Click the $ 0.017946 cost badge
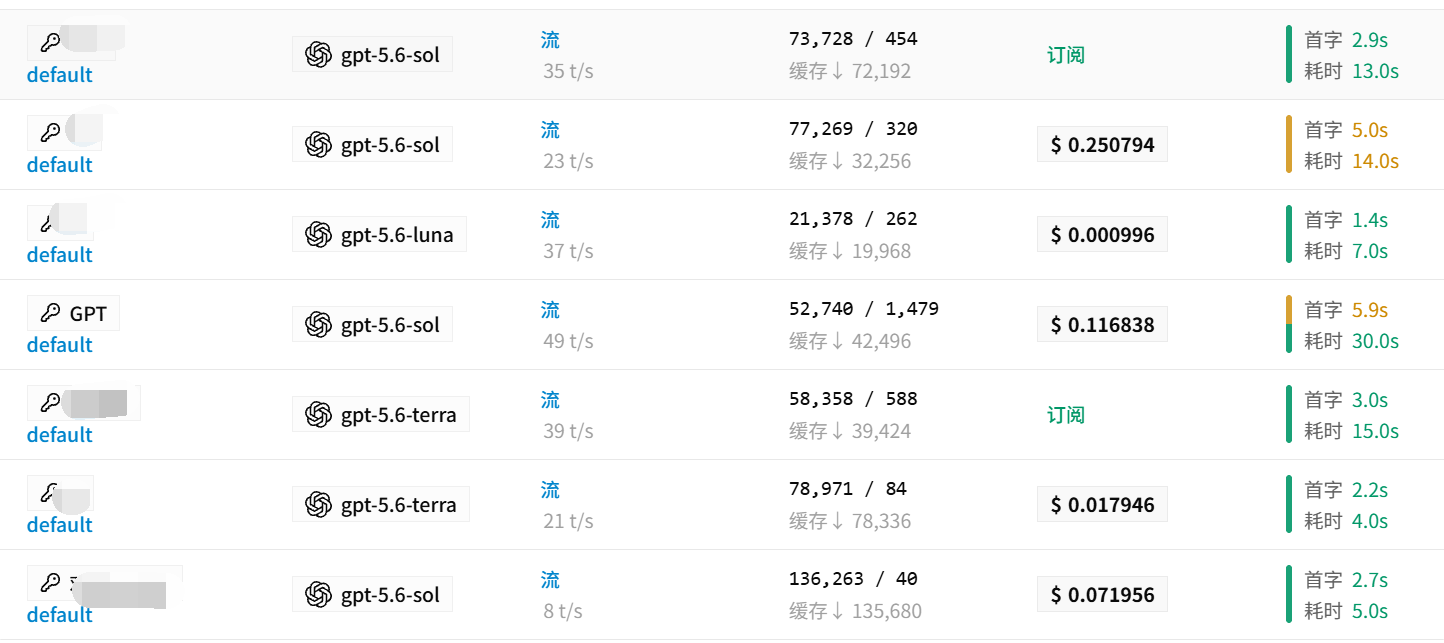The image size is (1444, 643). tap(1102, 505)
